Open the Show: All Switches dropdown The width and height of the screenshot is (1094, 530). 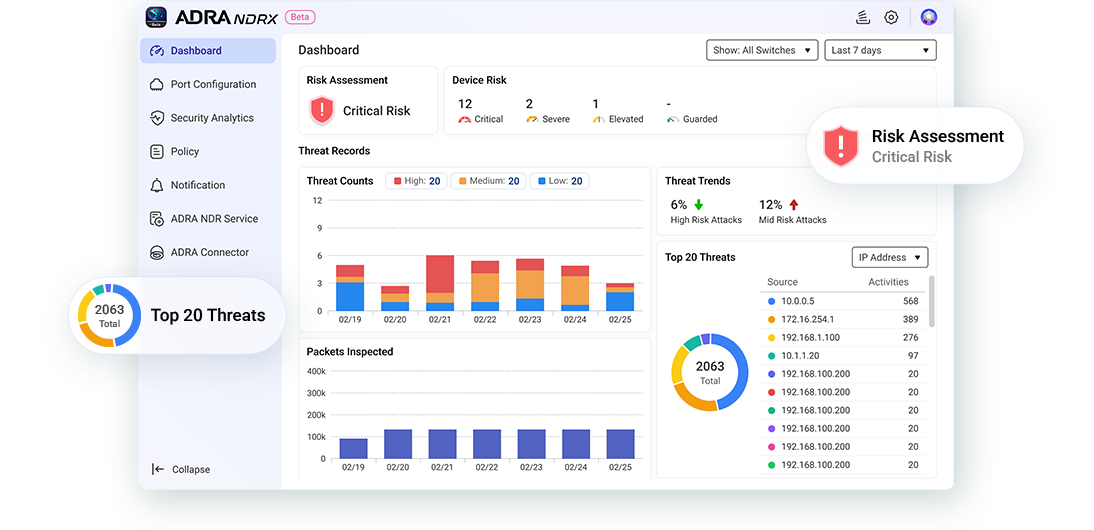762,50
